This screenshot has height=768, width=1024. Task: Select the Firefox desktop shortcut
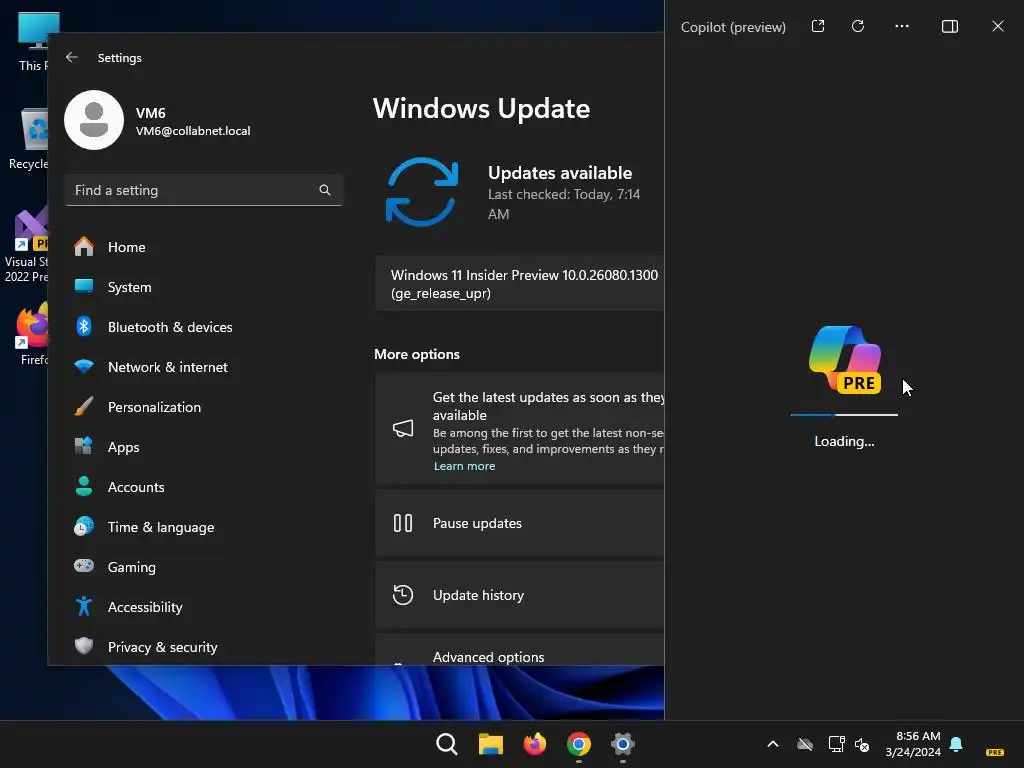[x=33, y=334]
